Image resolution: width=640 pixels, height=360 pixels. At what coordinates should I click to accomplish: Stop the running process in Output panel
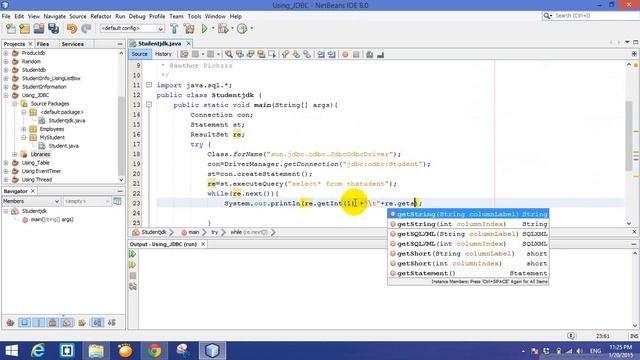click(x=133, y=276)
